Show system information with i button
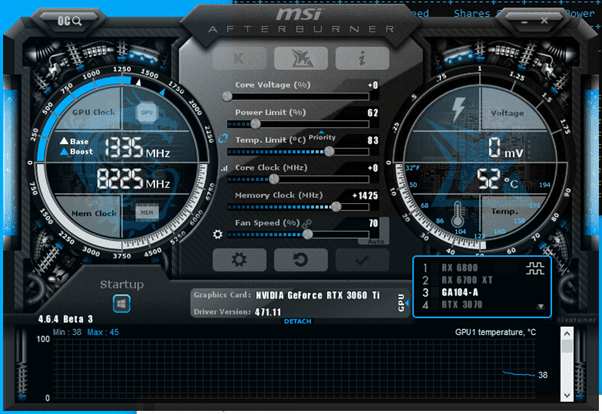This screenshot has width=602, height=414. coord(362,58)
